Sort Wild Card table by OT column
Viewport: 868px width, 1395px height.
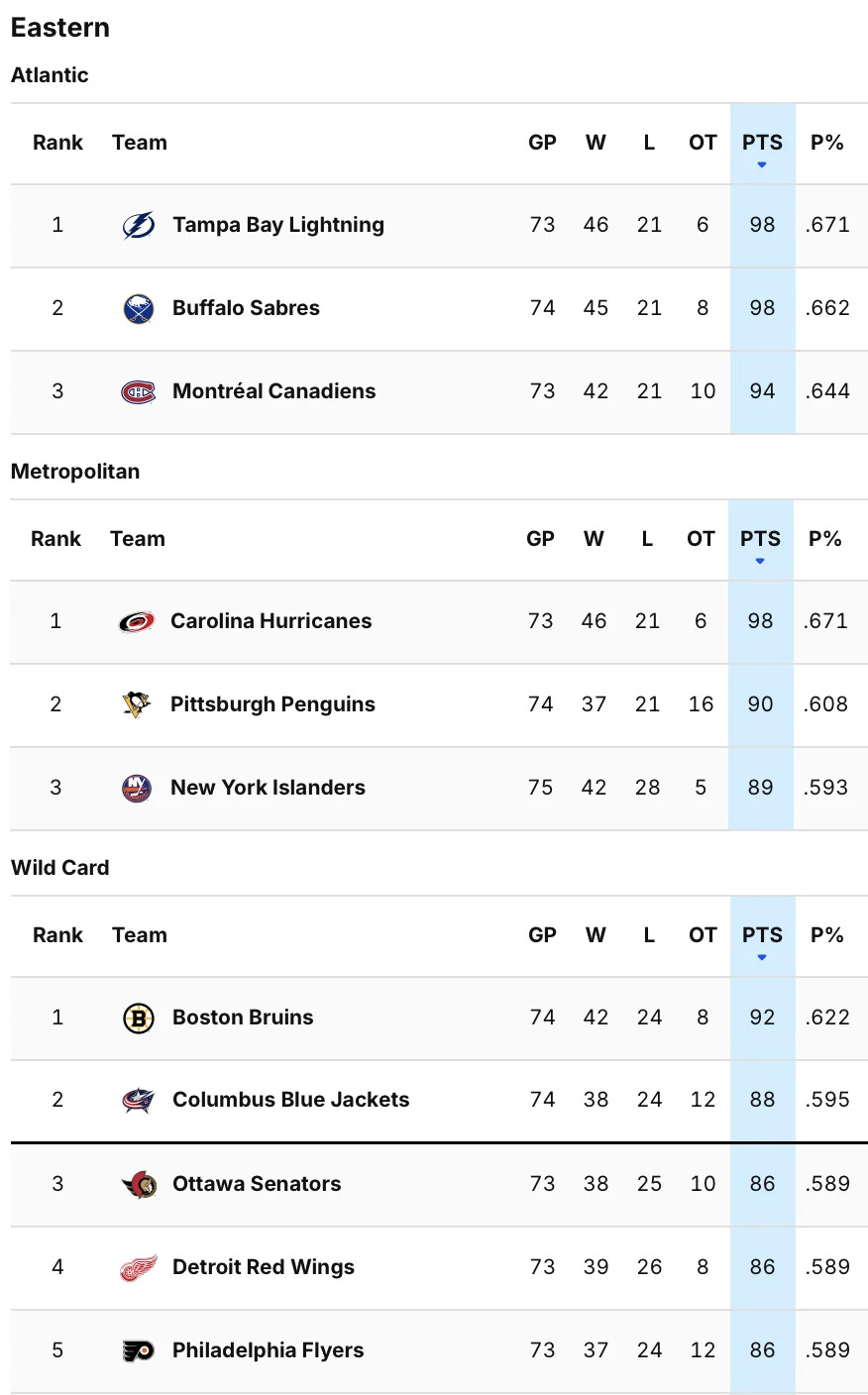pos(703,935)
